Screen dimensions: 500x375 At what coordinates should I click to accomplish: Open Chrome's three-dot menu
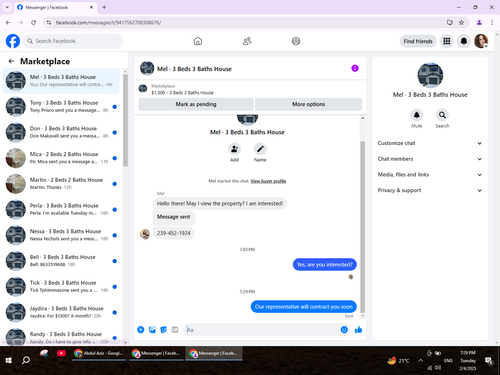click(x=492, y=22)
